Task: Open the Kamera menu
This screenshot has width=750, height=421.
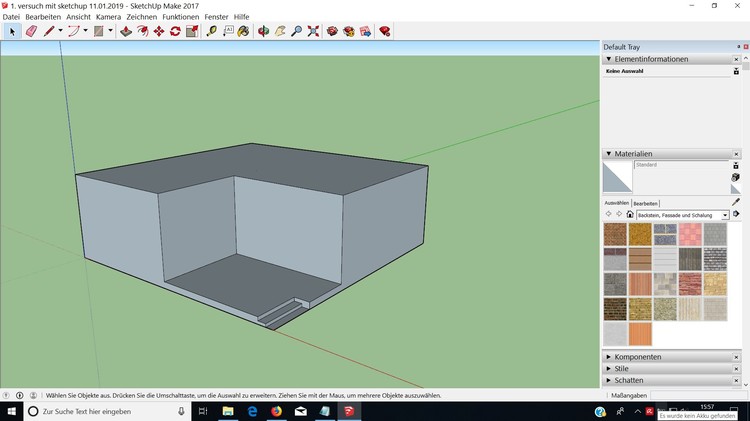Action: (x=108, y=17)
